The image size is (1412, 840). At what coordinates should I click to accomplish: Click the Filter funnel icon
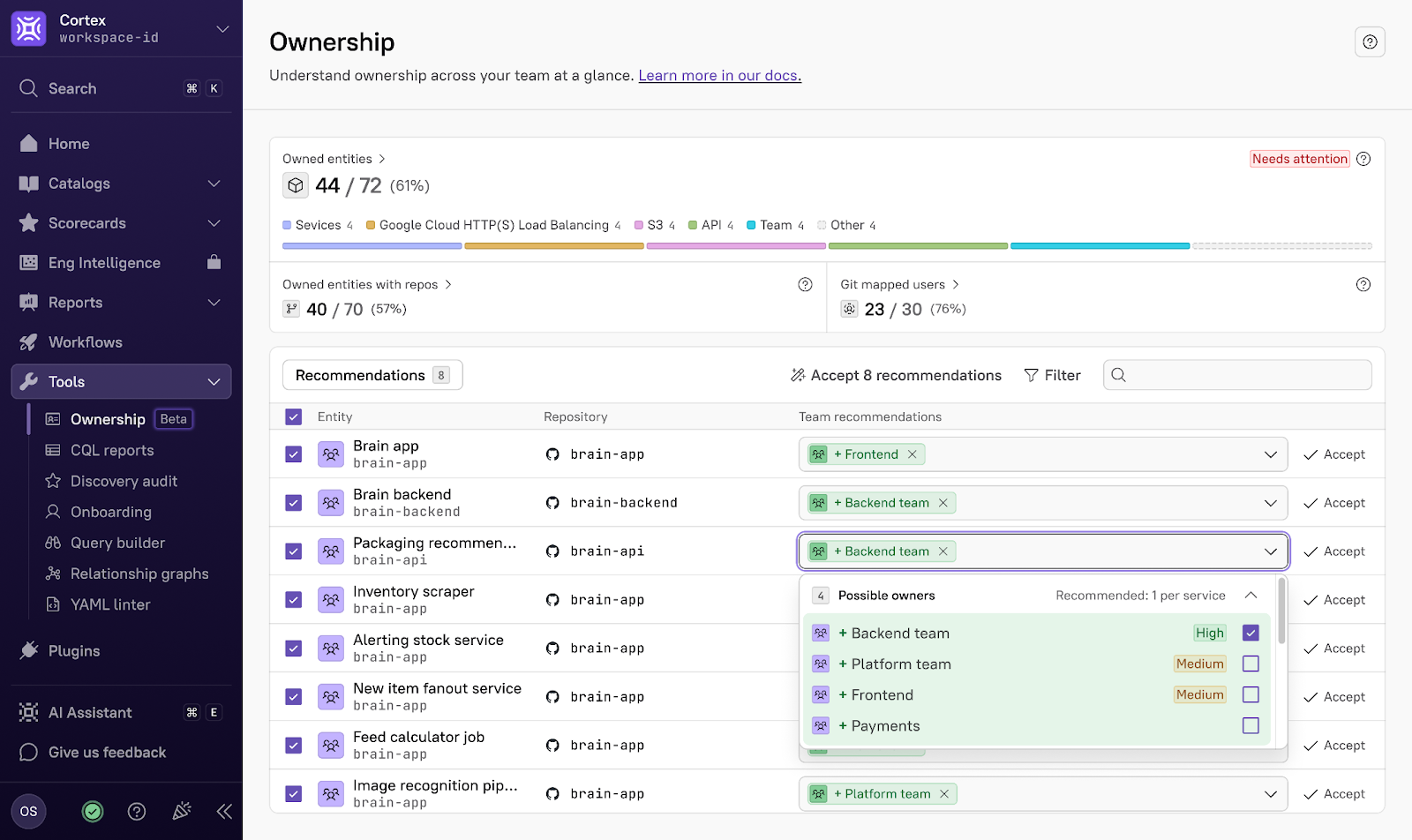(1031, 376)
